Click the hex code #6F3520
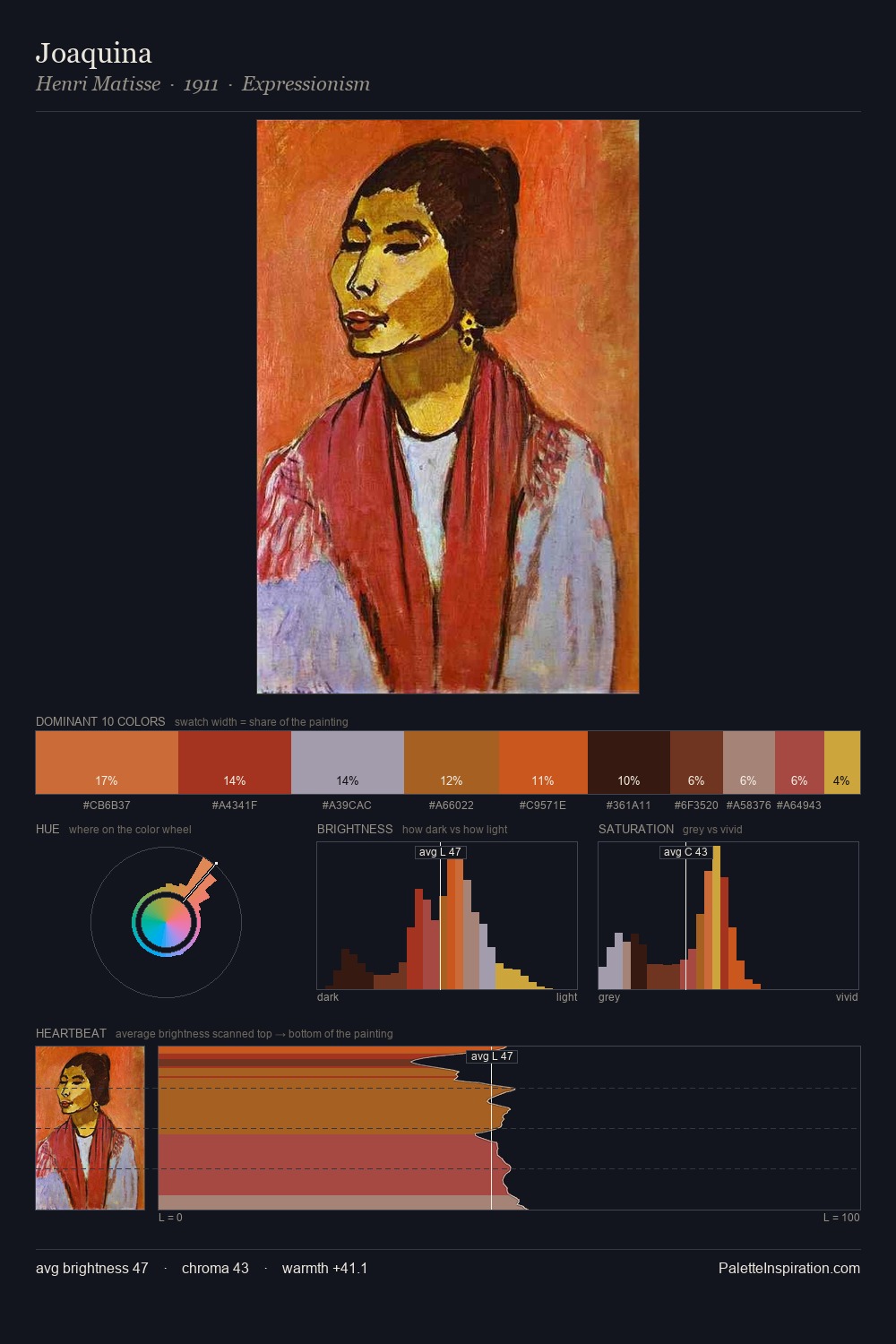 pos(696,806)
